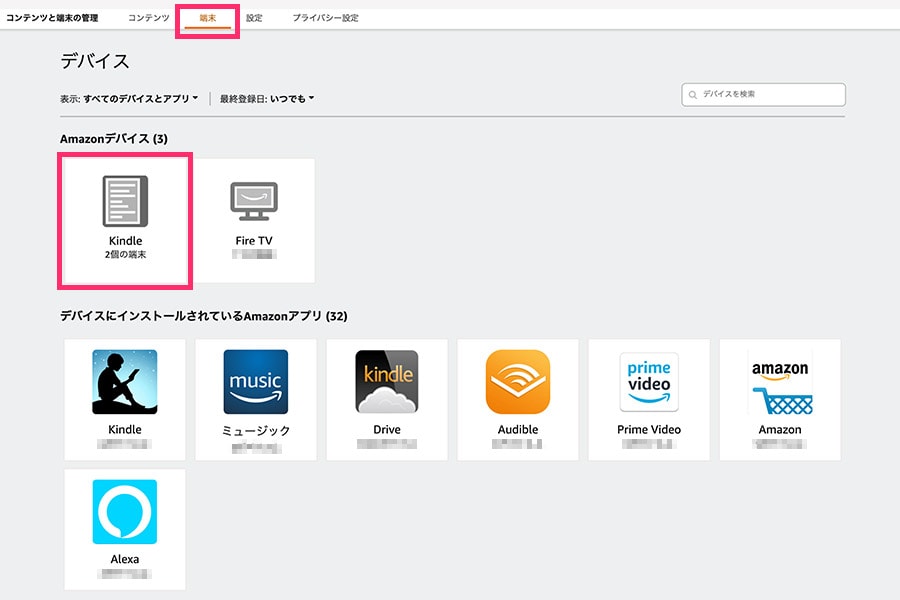Screen dimensions: 900x600
Task: Switch to the コンテンツ tab
Action: coord(149,18)
